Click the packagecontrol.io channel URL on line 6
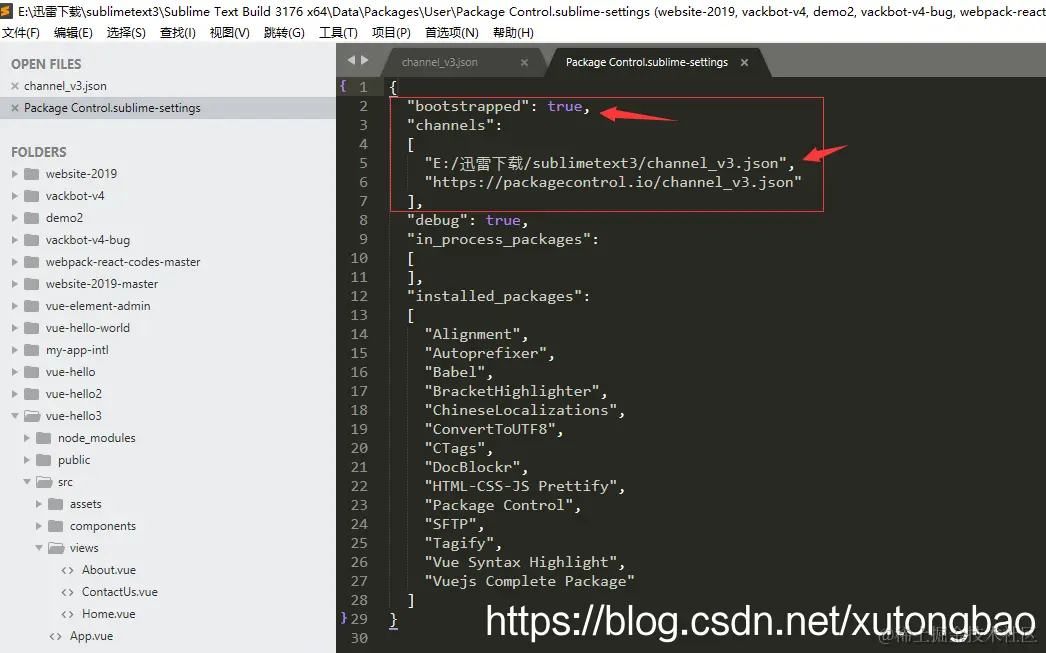This screenshot has width=1046, height=653. pos(613,182)
